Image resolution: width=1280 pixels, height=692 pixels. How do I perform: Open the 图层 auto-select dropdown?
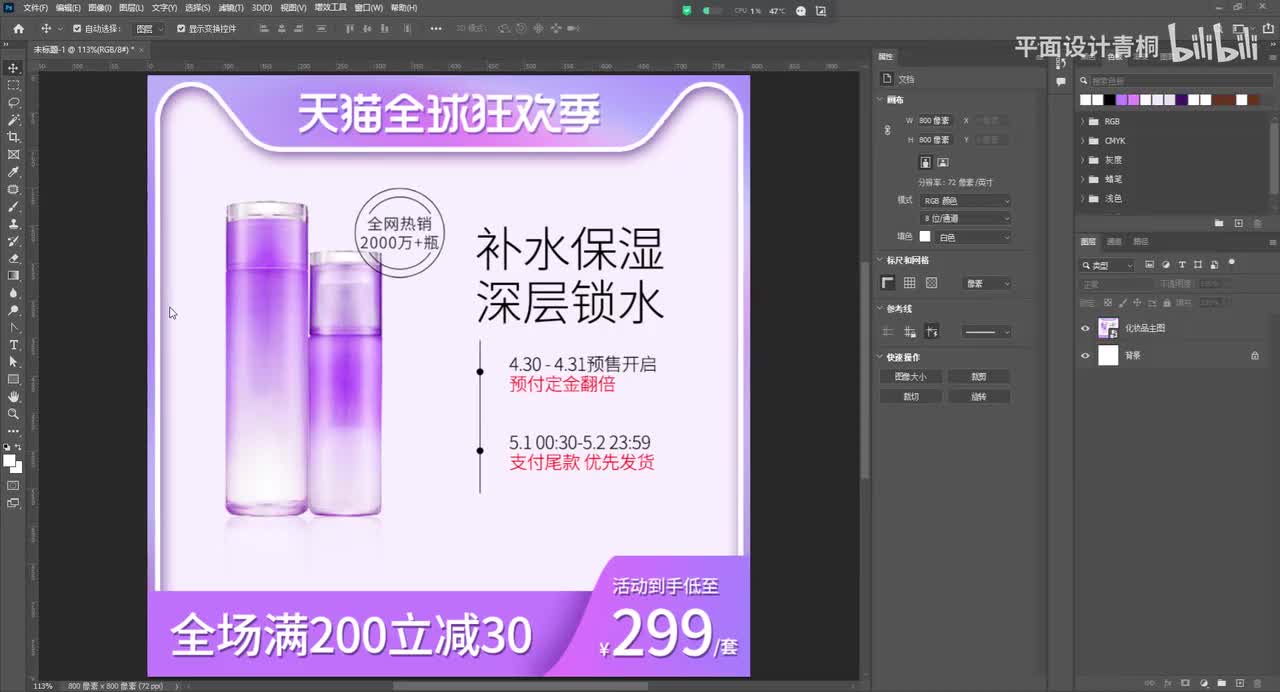[149, 29]
